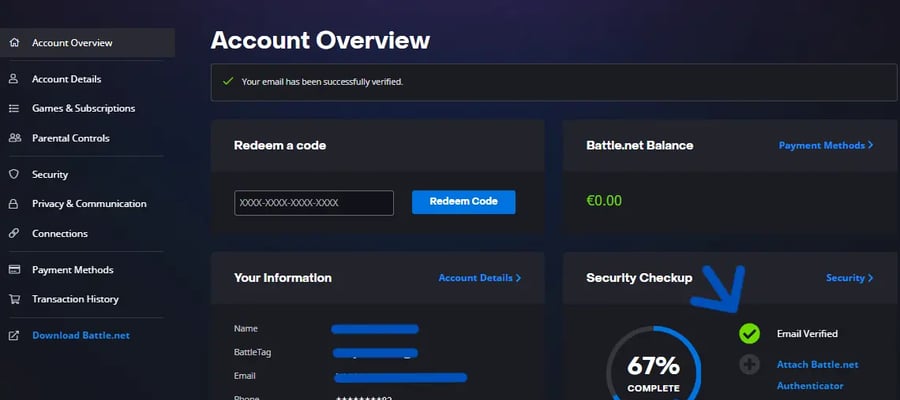
Task: Click the card icon beside Payment Methods
Action: pyautogui.click(x=14, y=270)
